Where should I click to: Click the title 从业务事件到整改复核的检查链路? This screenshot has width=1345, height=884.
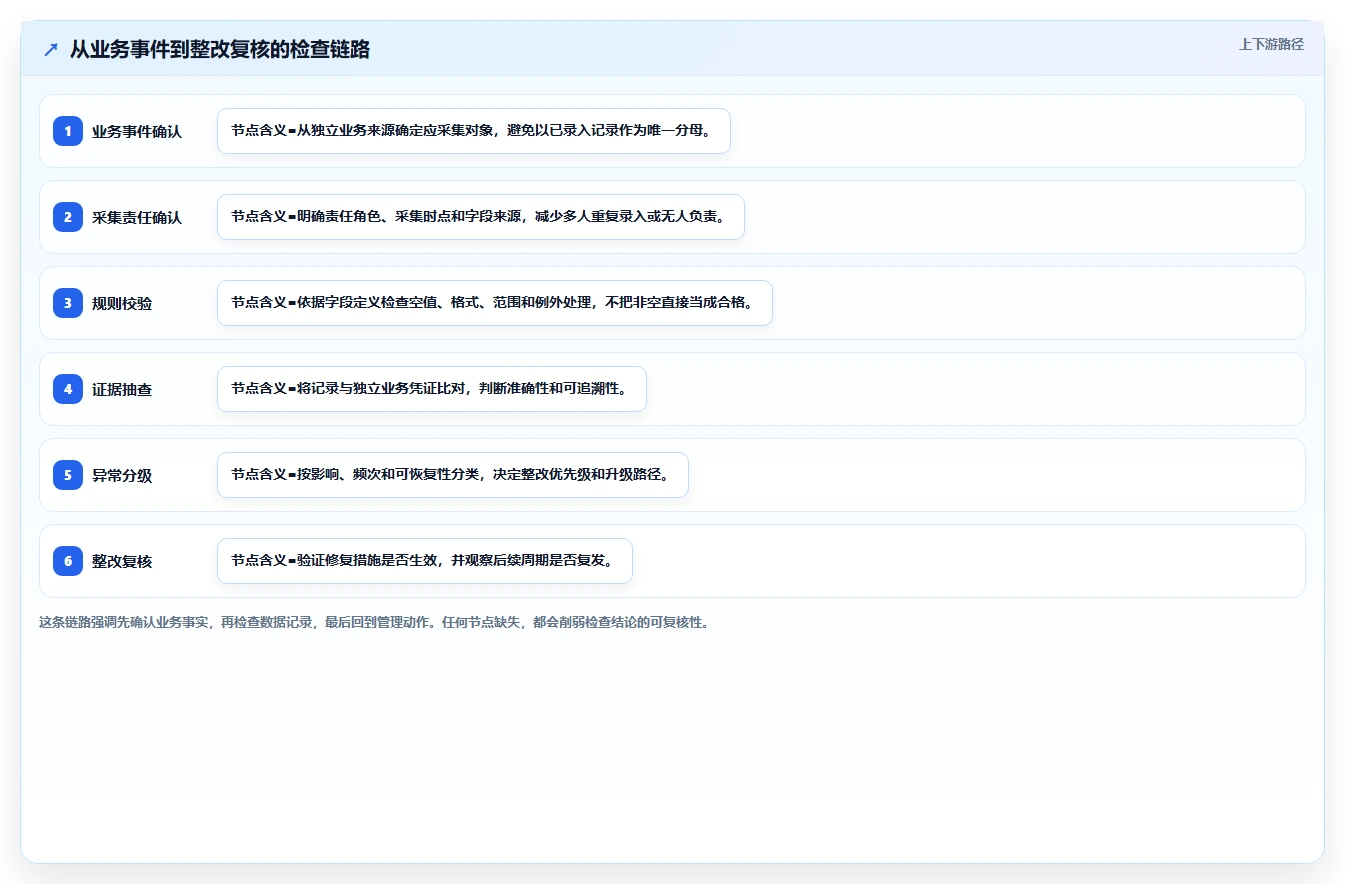(220, 50)
